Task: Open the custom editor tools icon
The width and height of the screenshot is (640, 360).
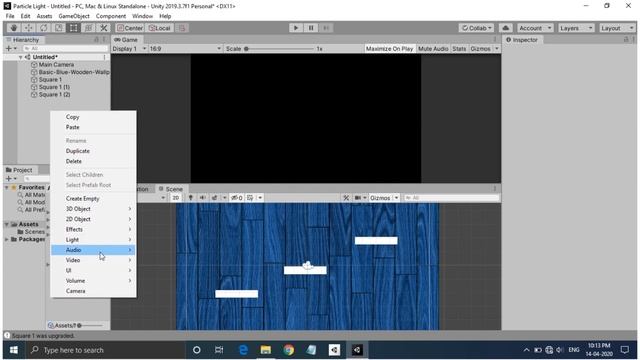Action: click(x=104, y=28)
